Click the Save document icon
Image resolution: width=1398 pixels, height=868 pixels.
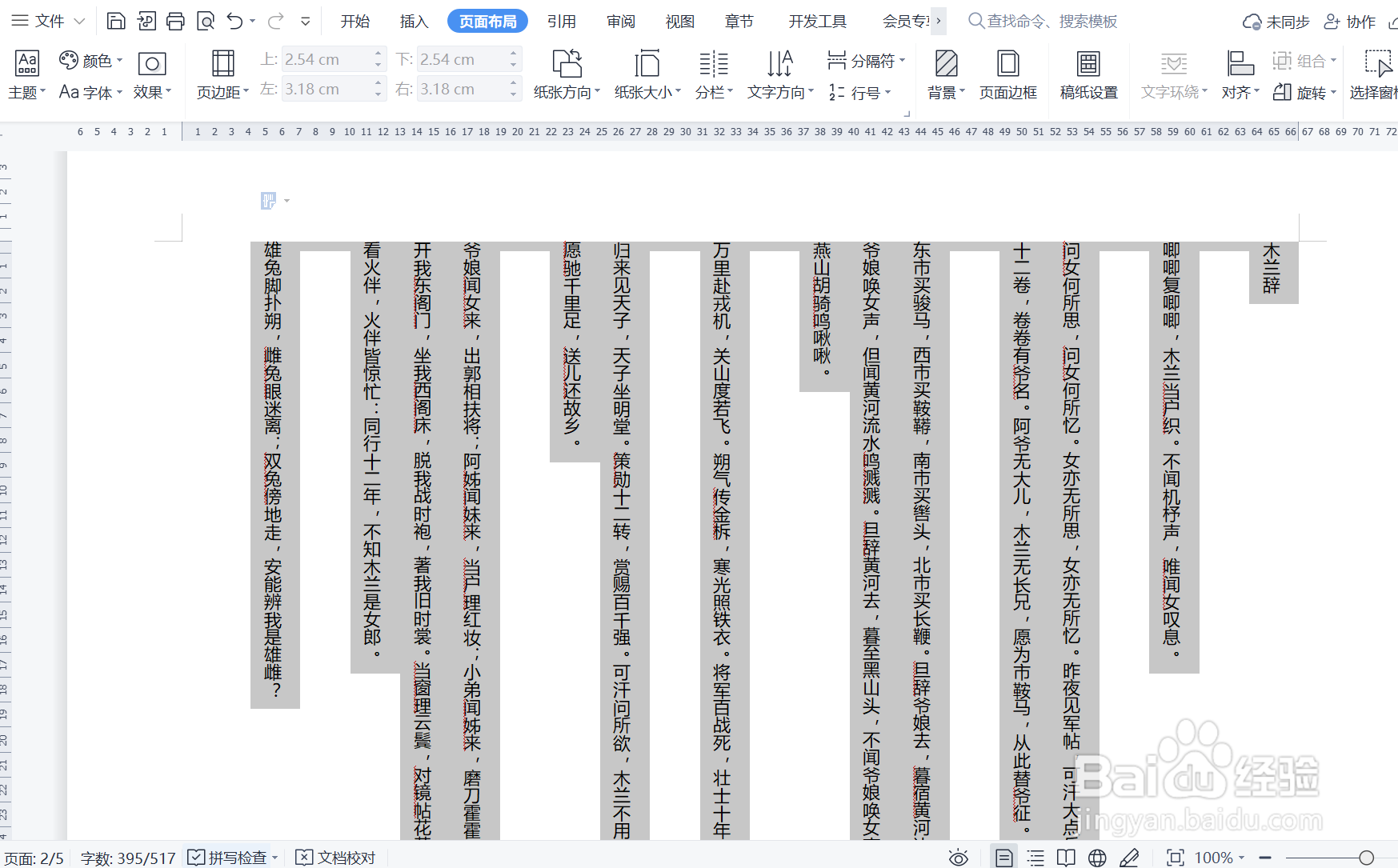click(x=116, y=21)
